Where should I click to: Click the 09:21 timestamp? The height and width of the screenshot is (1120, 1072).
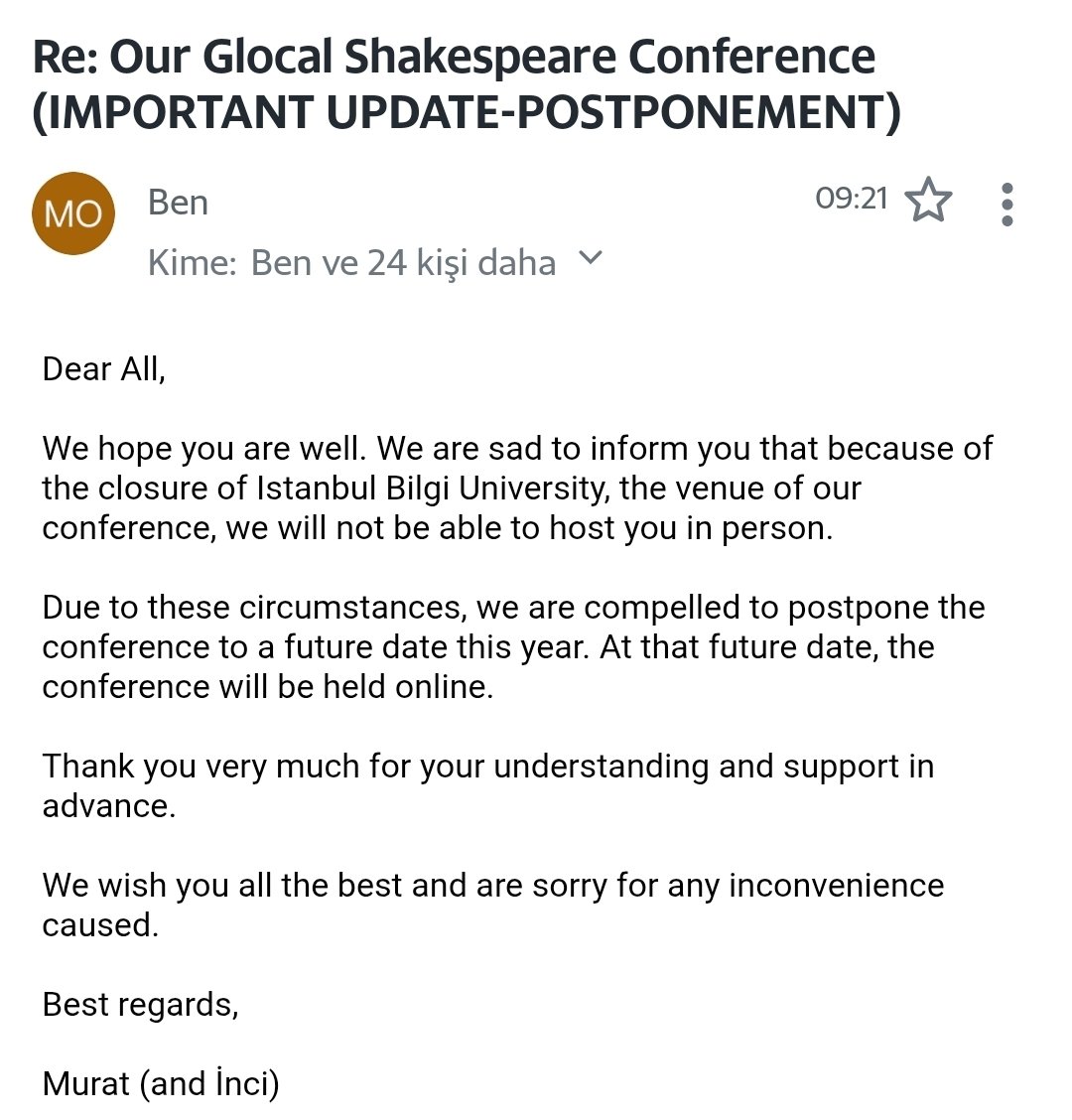pyautogui.click(x=852, y=198)
